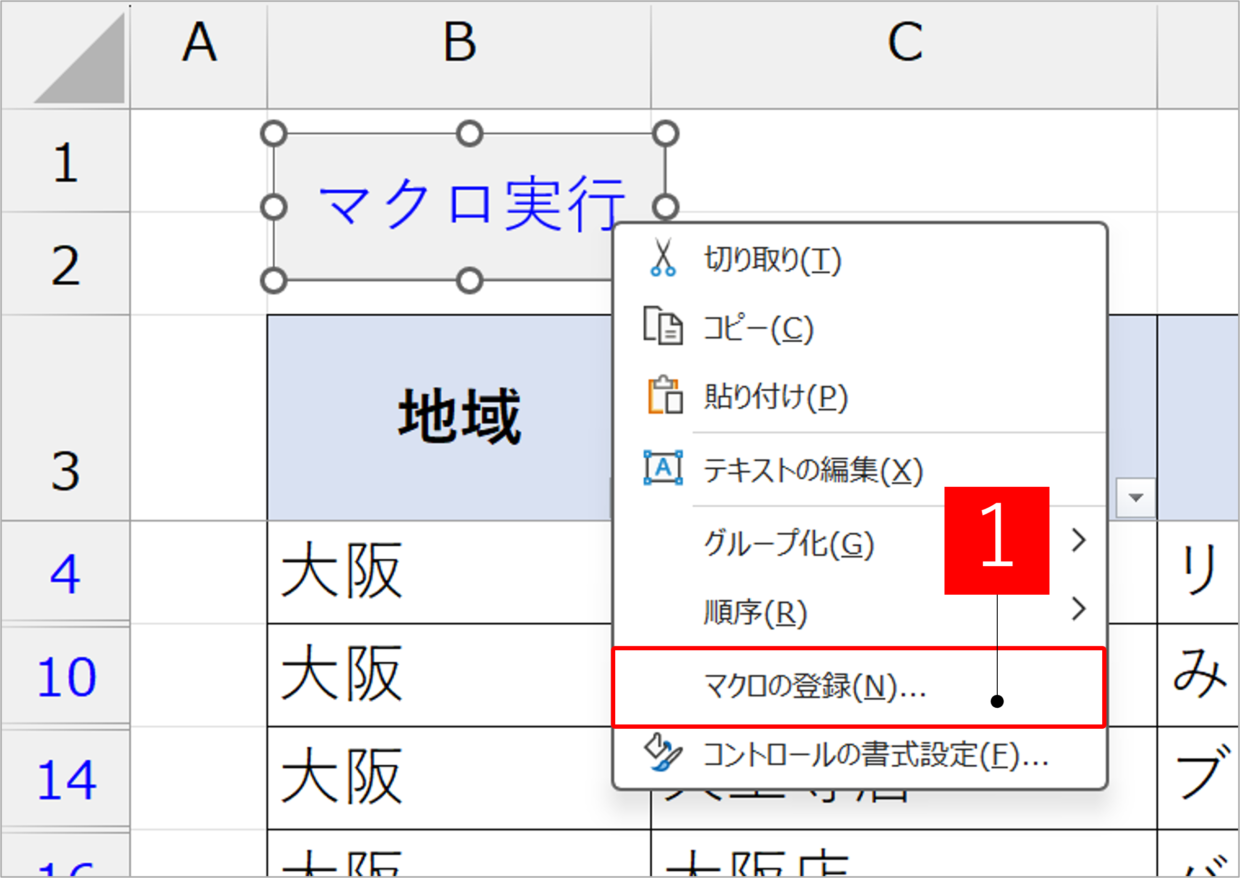Choose コピー(C) from the context menu
Screen dimensions: 1240x878
pyautogui.click(x=860, y=328)
